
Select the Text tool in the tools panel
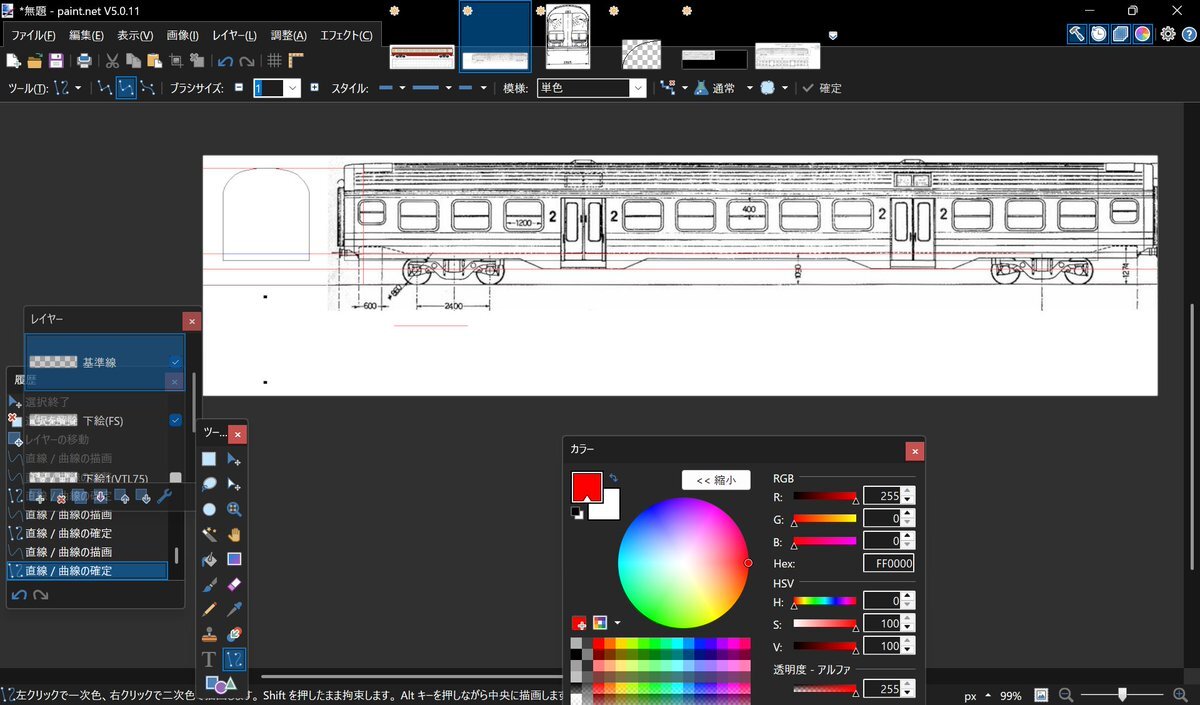pos(209,659)
